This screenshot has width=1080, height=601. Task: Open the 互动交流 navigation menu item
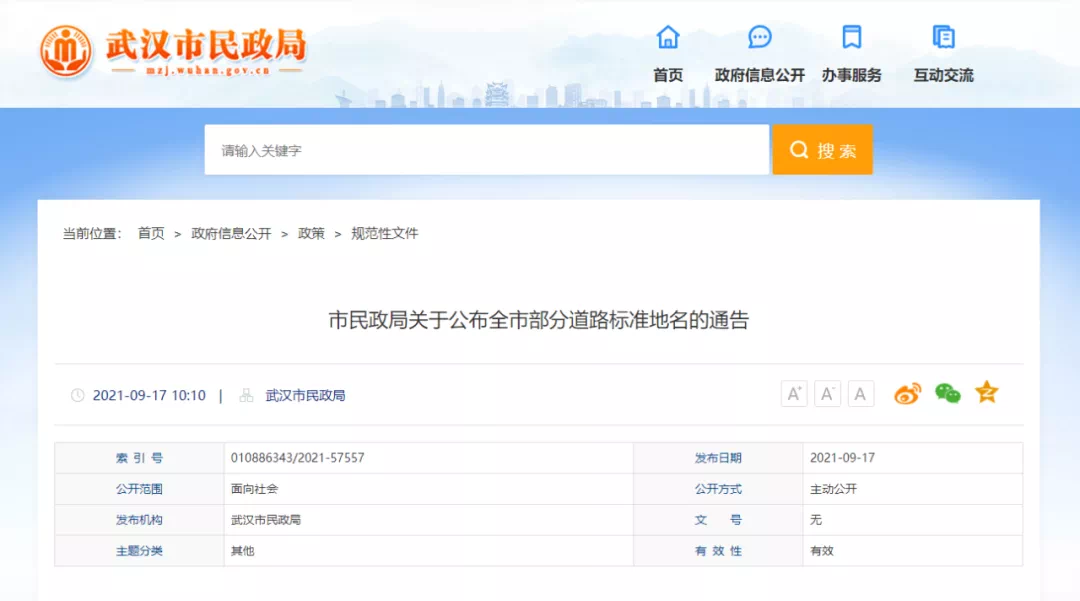tap(943, 75)
